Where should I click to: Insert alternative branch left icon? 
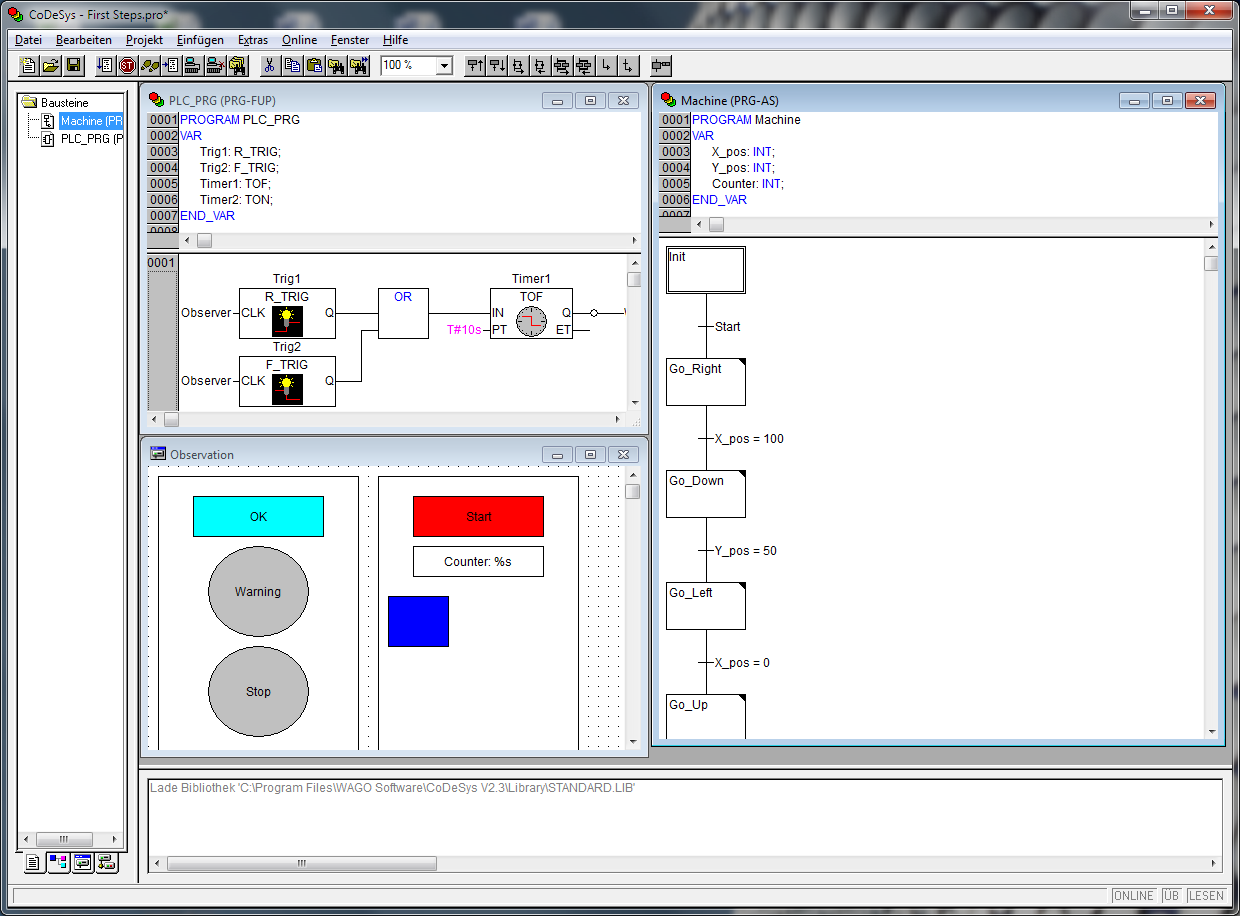[540, 66]
